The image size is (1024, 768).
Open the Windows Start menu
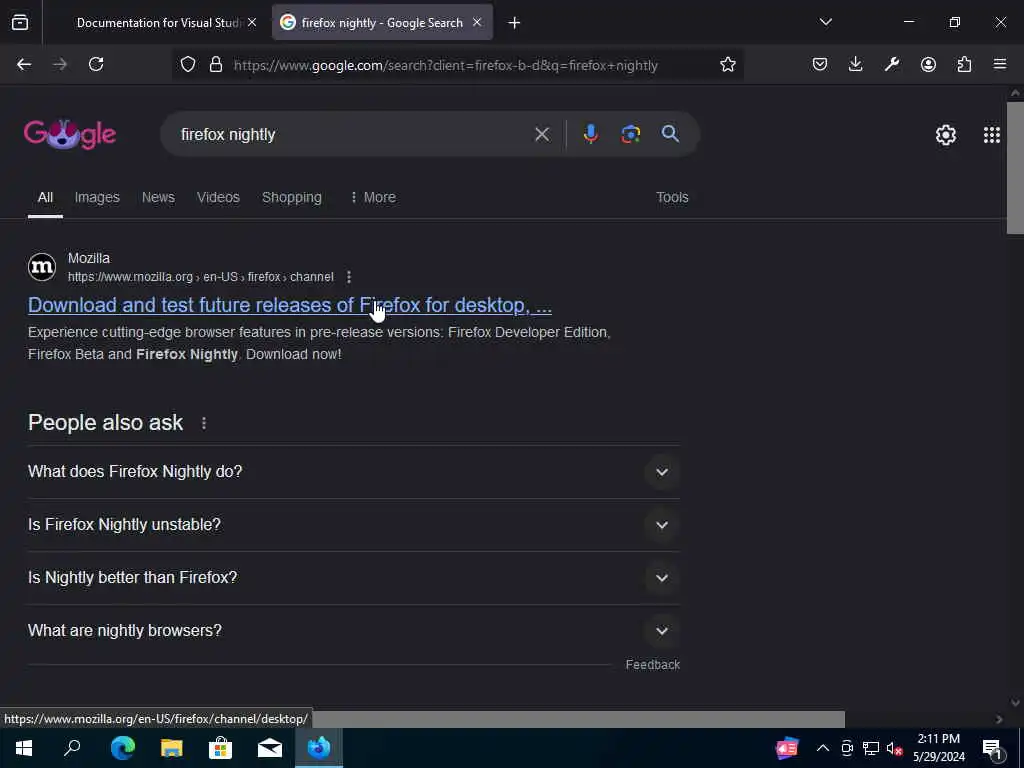coord(24,748)
